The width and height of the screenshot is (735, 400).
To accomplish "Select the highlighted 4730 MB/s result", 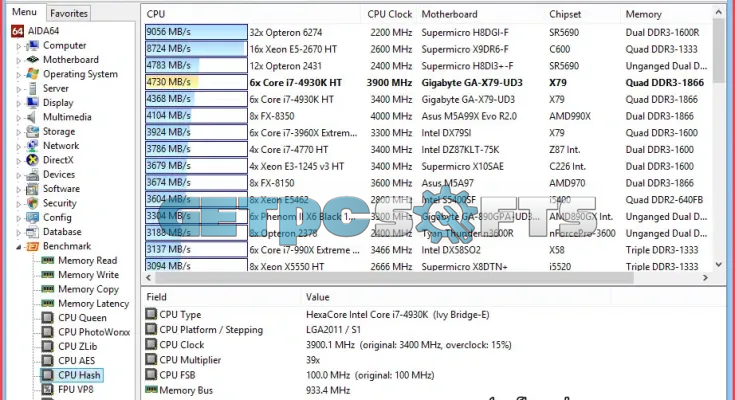I will click(x=196, y=82).
